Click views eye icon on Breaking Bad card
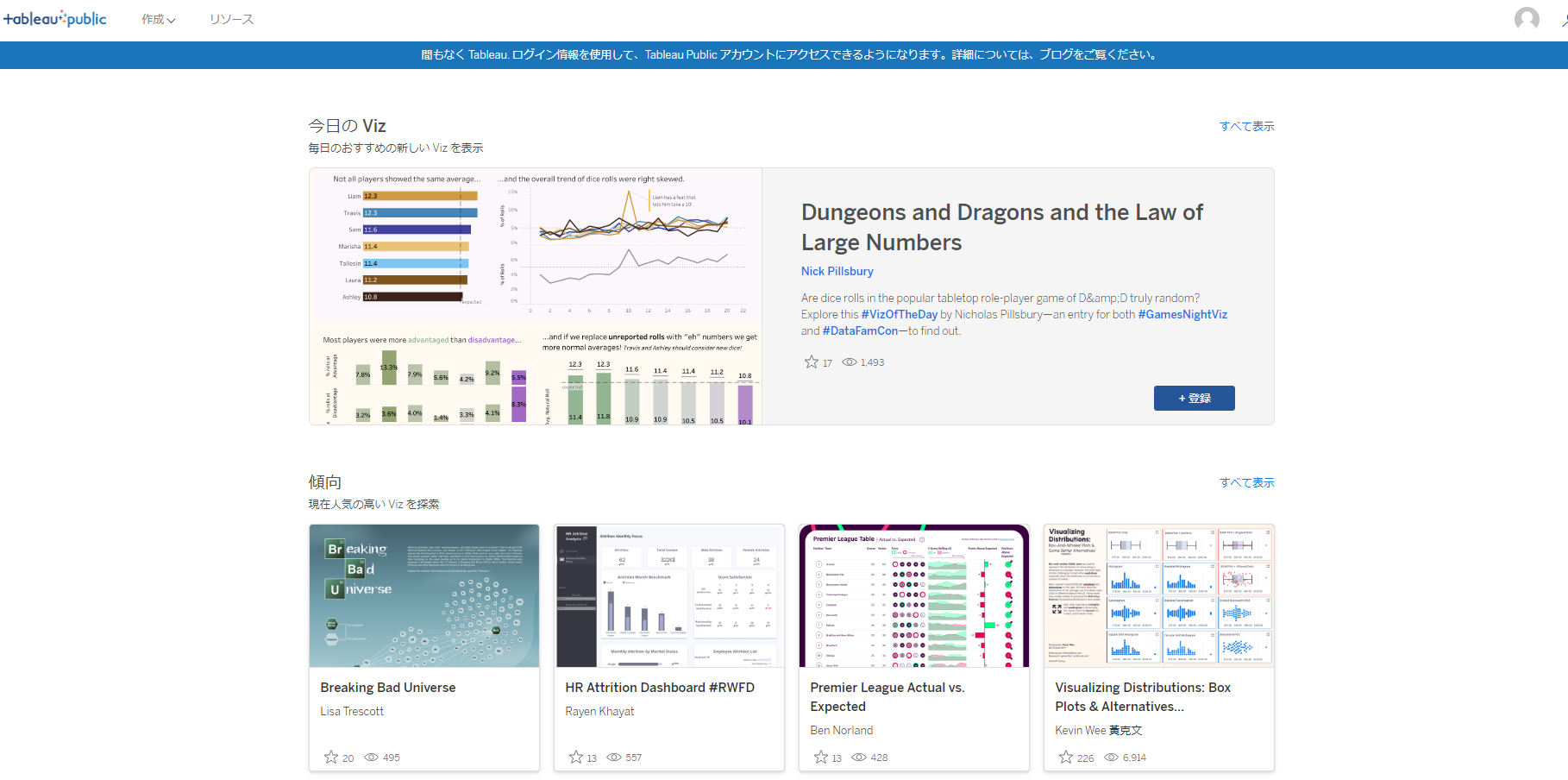 coord(371,758)
